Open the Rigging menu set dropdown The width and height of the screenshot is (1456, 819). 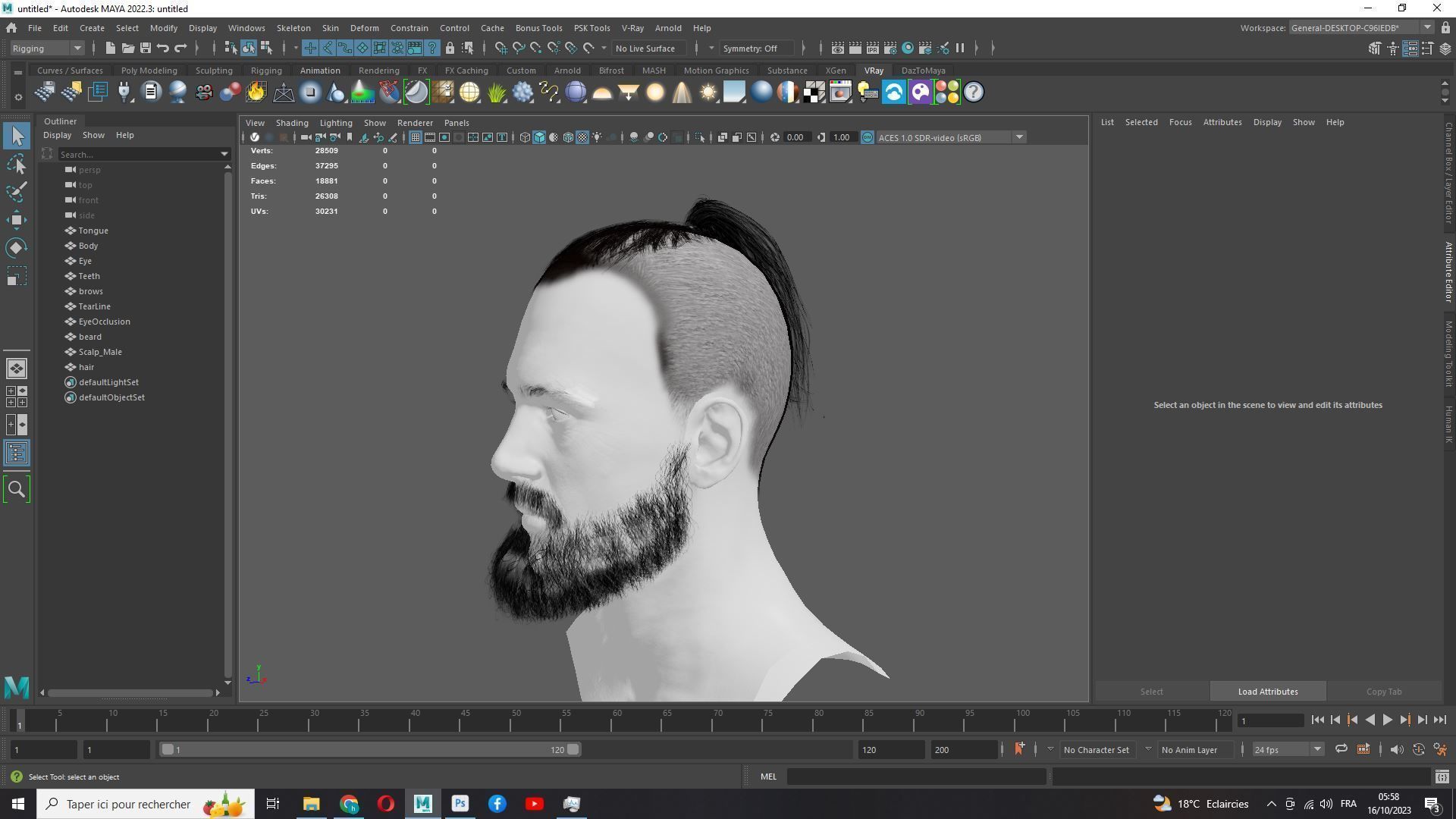(47, 48)
